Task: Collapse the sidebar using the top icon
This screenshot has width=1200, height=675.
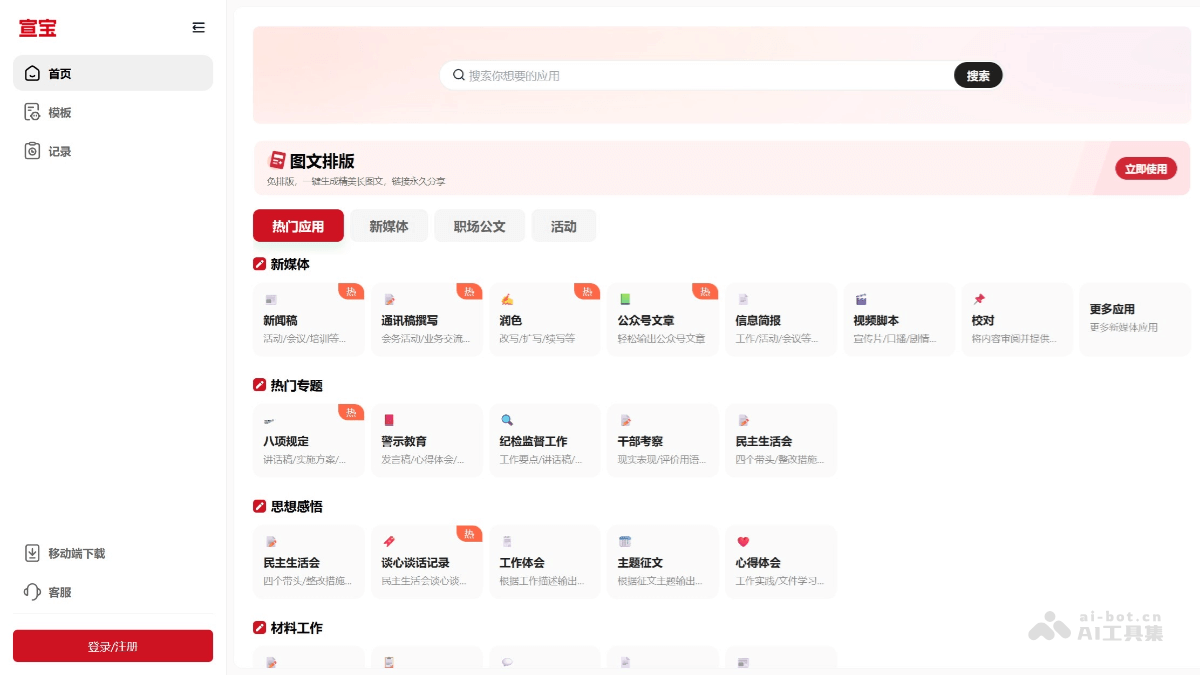Action: (198, 28)
